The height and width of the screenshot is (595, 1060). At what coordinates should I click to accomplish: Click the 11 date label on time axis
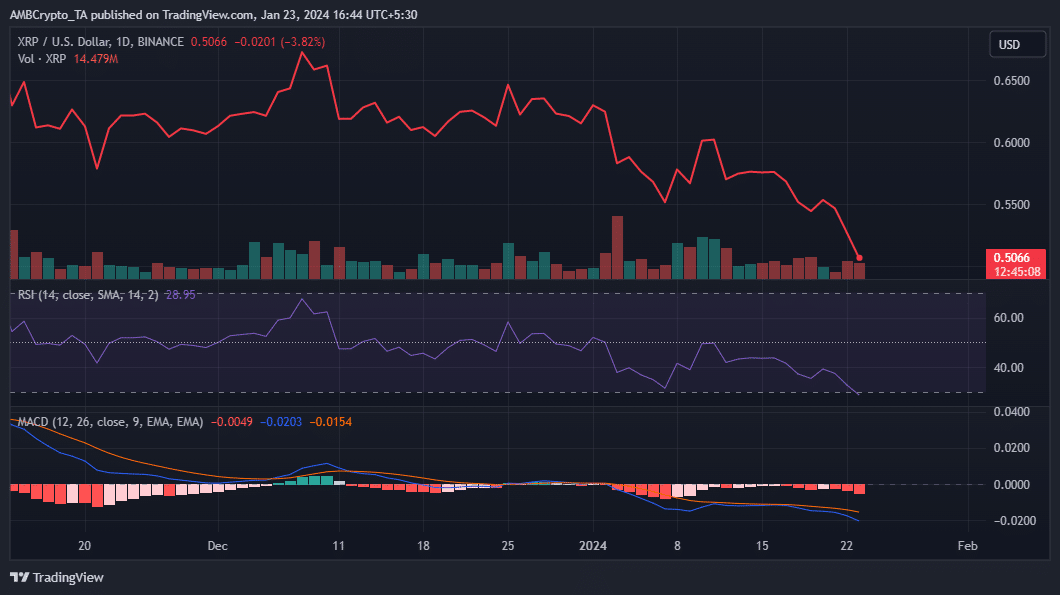click(x=339, y=546)
